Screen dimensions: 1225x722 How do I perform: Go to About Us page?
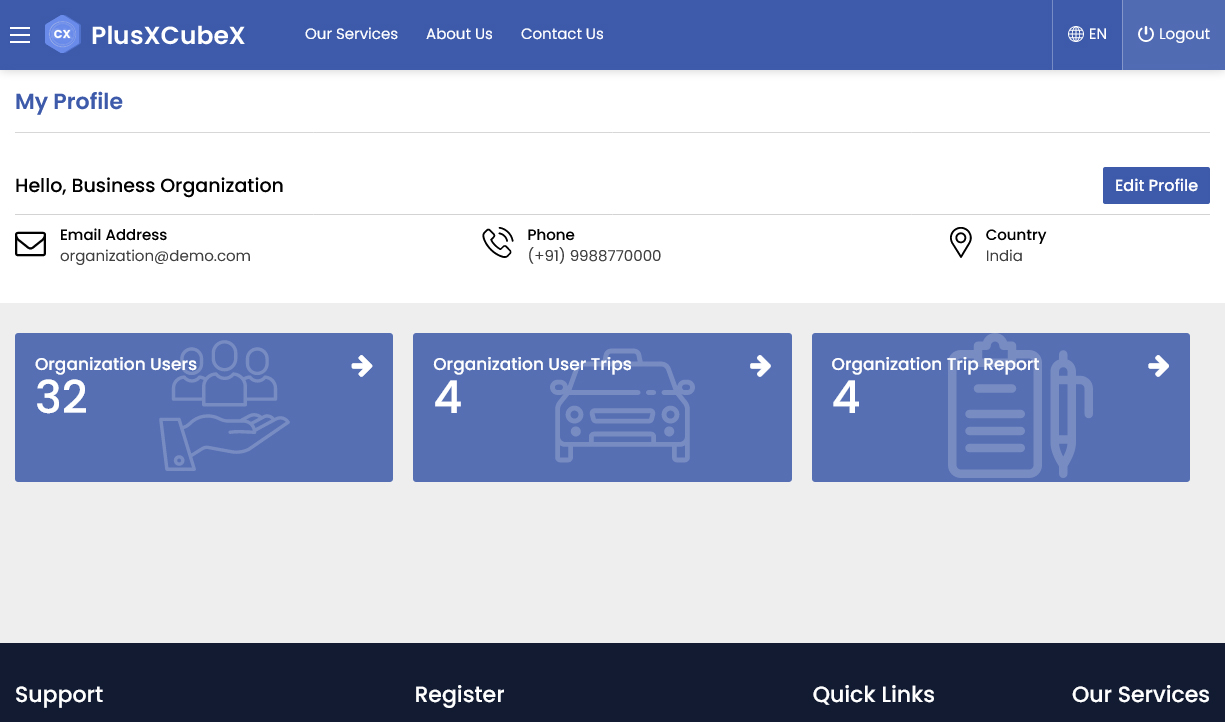(x=459, y=34)
